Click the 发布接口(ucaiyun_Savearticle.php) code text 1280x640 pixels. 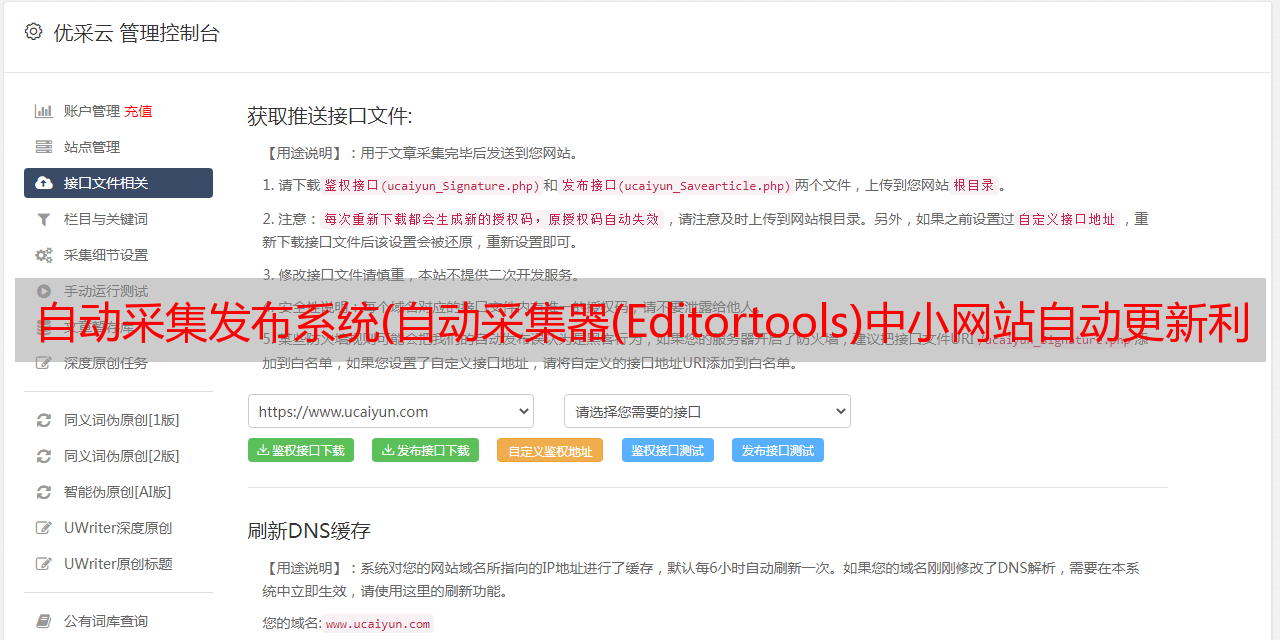click(676, 185)
